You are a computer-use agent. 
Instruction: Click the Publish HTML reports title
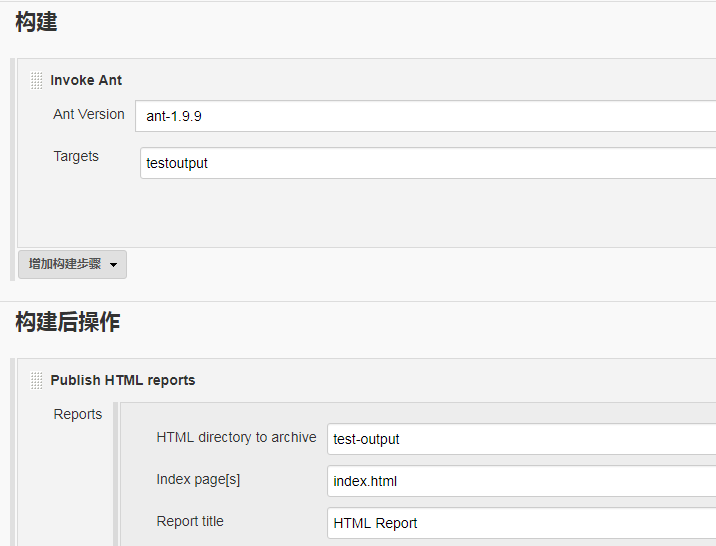(123, 380)
